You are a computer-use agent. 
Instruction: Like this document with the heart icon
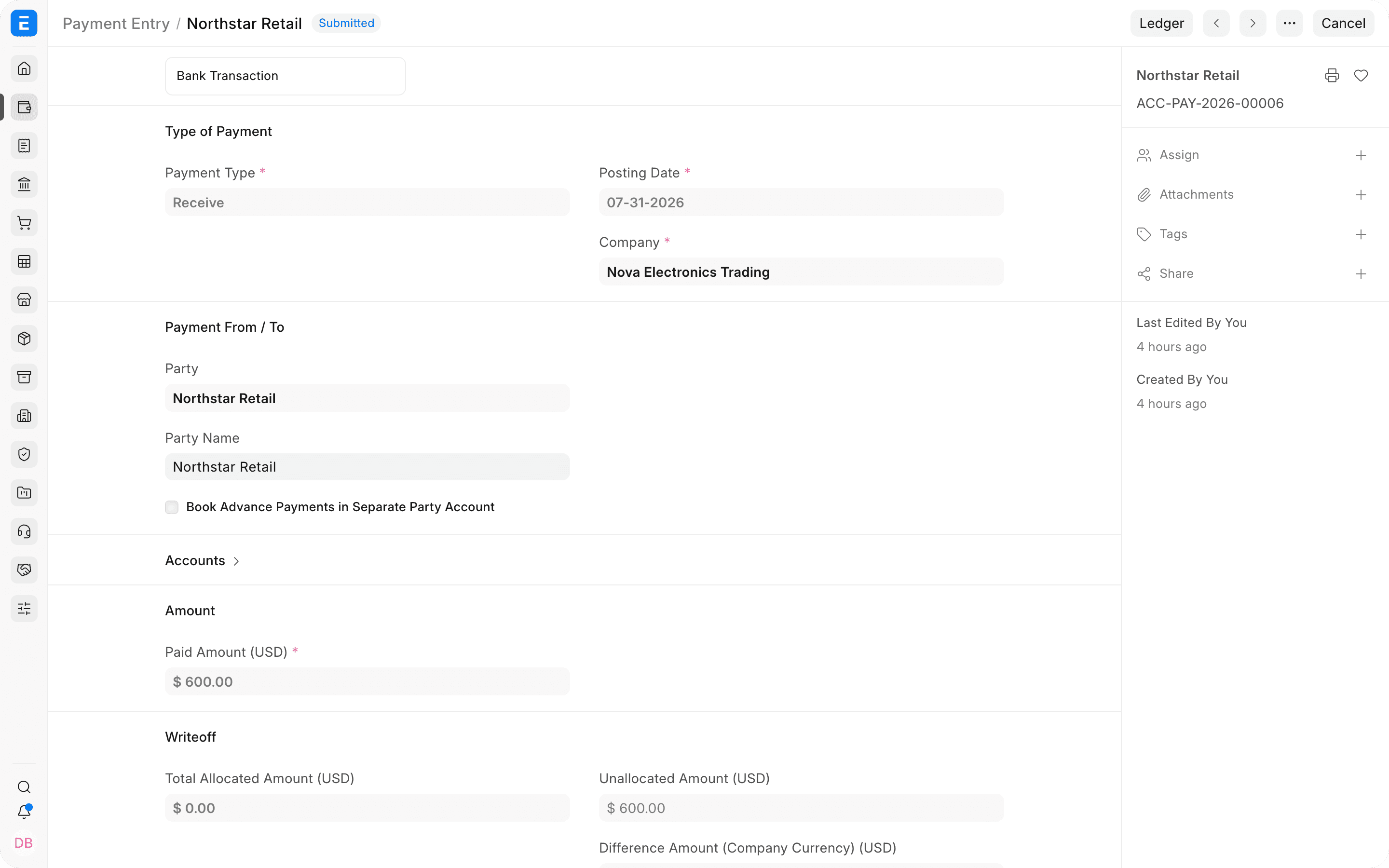tap(1361, 75)
